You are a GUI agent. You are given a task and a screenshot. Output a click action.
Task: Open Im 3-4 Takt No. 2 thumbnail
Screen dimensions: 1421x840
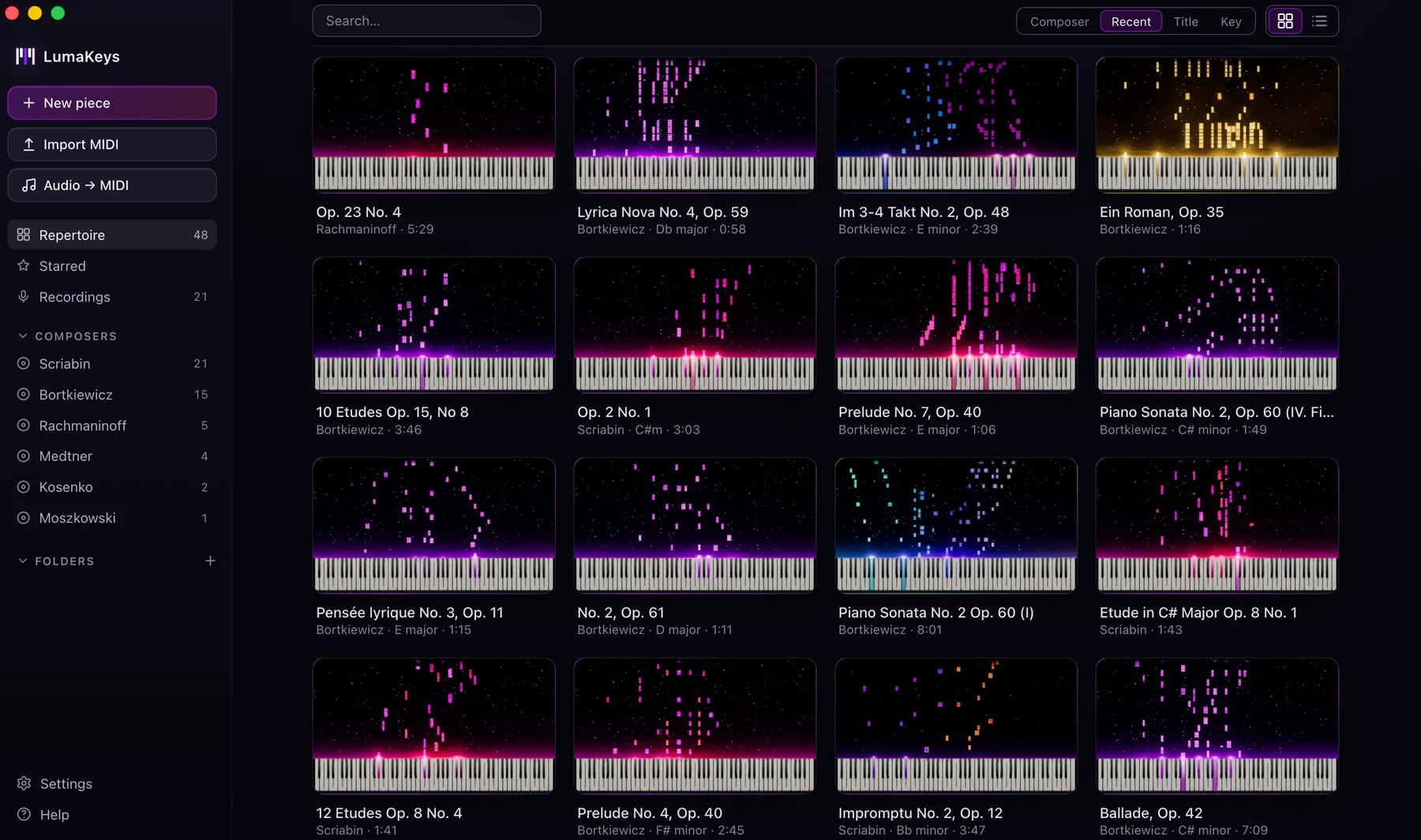(956, 124)
